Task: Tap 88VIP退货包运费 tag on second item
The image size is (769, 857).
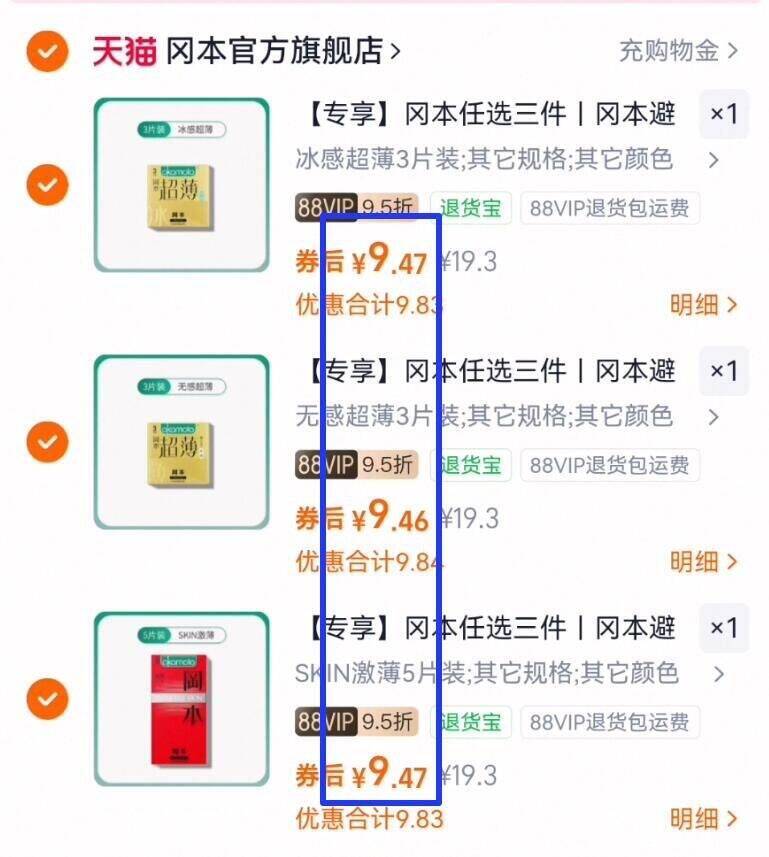Action: pos(610,465)
